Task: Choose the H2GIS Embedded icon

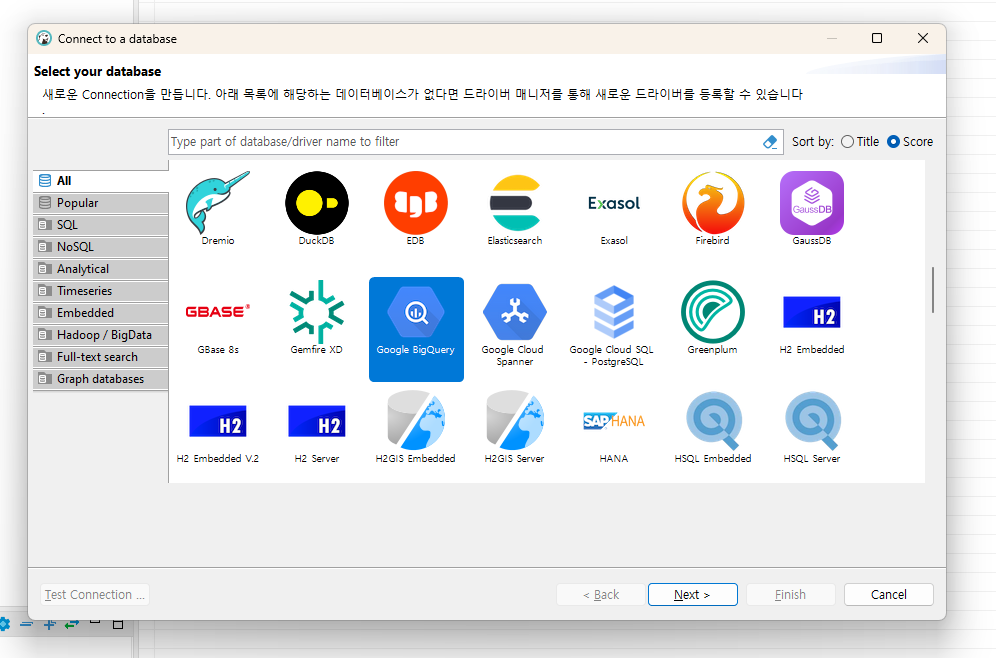Action: click(x=415, y=421)
